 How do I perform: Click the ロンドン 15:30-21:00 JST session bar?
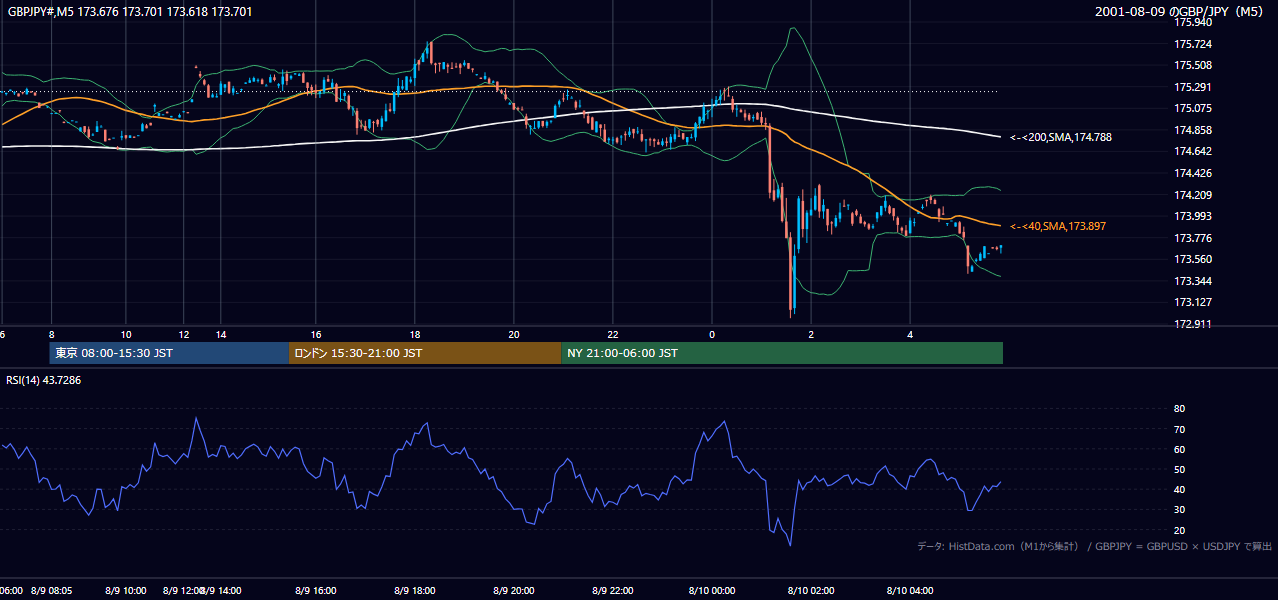pyautogui.click(x=425, y=353)
